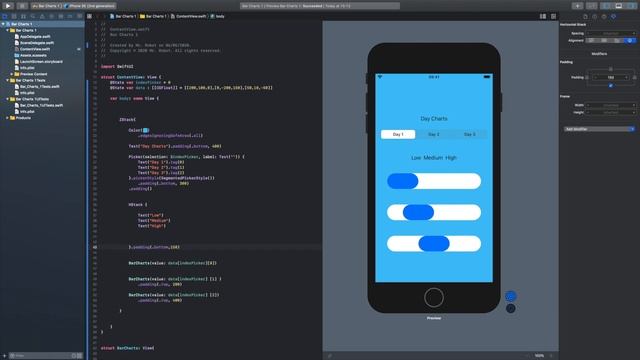The image size is (640, 360).
Task: Open the Find navigator
Action: pyautogui.click(x=33, y=16)
